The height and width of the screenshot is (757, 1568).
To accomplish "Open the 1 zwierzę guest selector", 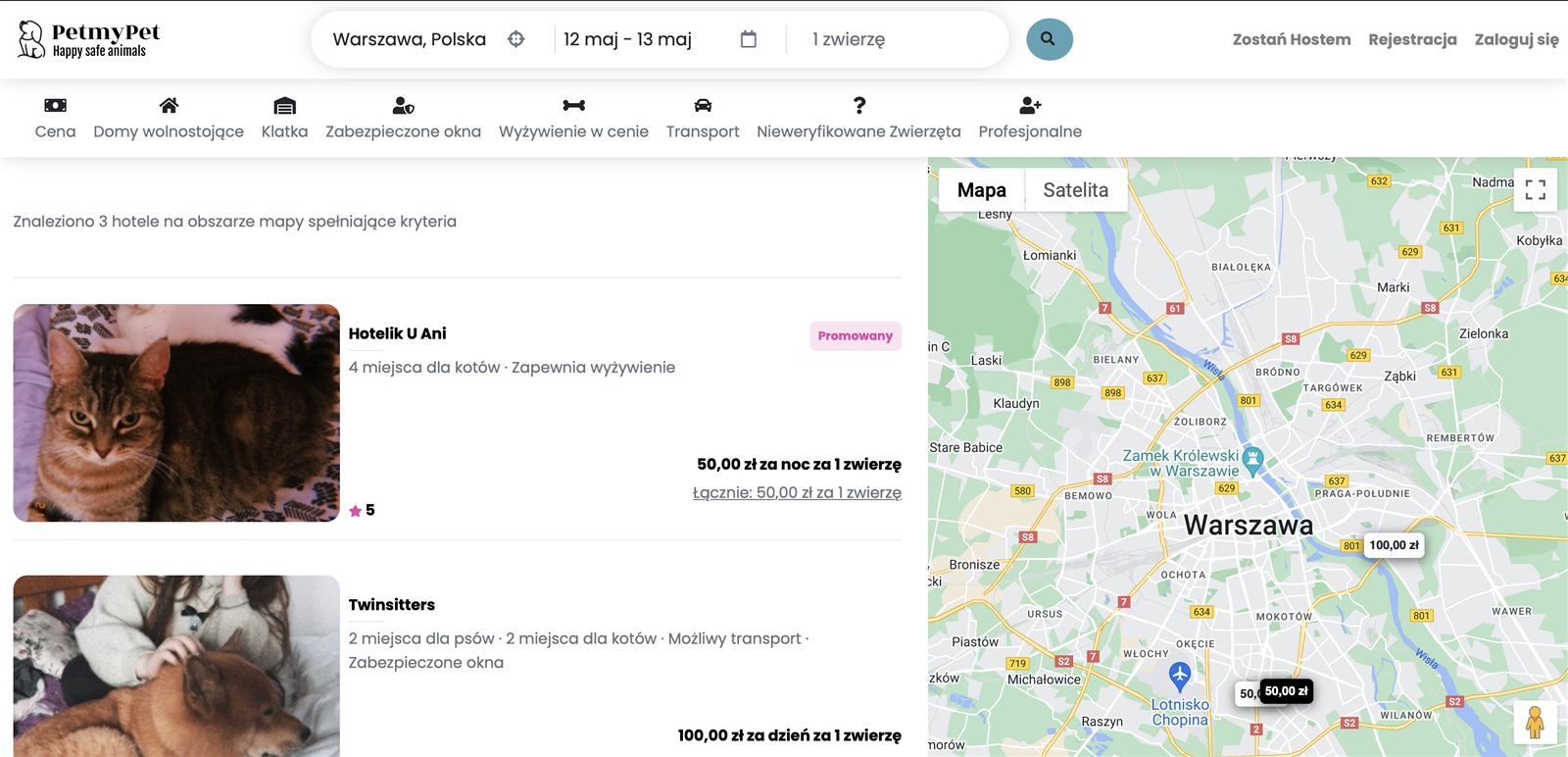I will (x=849, y=39).
